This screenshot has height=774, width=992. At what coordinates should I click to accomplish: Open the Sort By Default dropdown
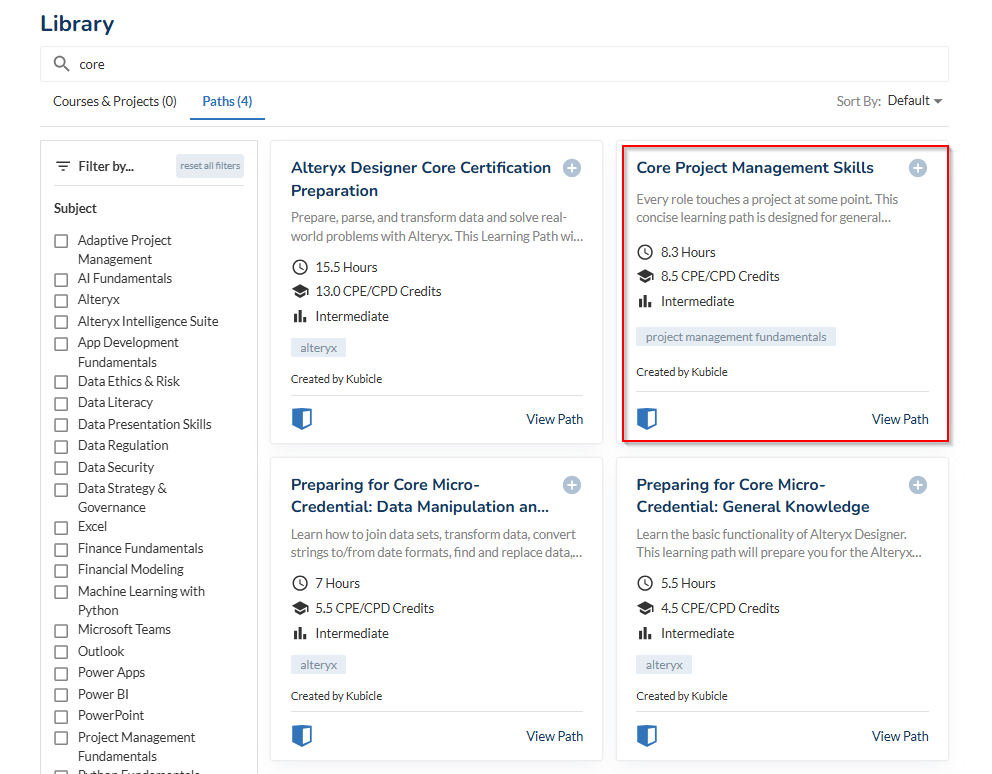coord(914,101)
